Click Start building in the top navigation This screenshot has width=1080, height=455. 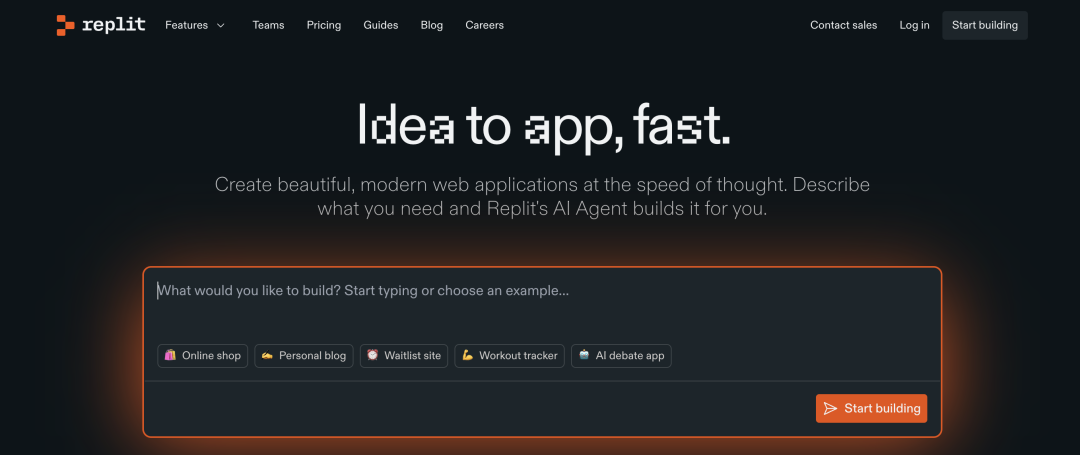click(x=985, y=25)
